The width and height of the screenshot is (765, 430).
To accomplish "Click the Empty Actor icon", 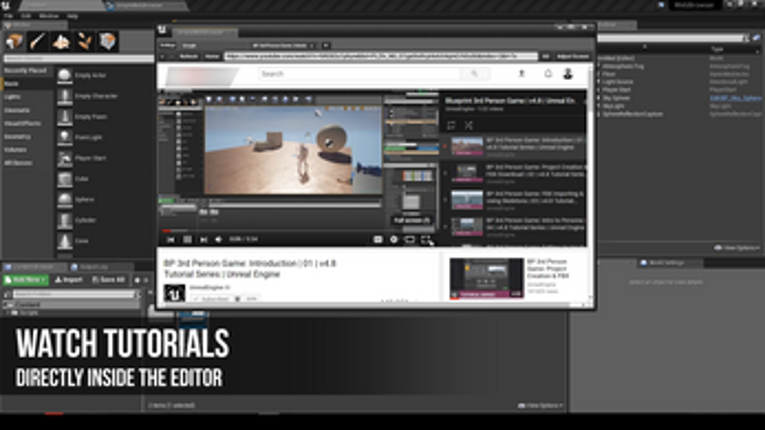I will pos(64,76).
